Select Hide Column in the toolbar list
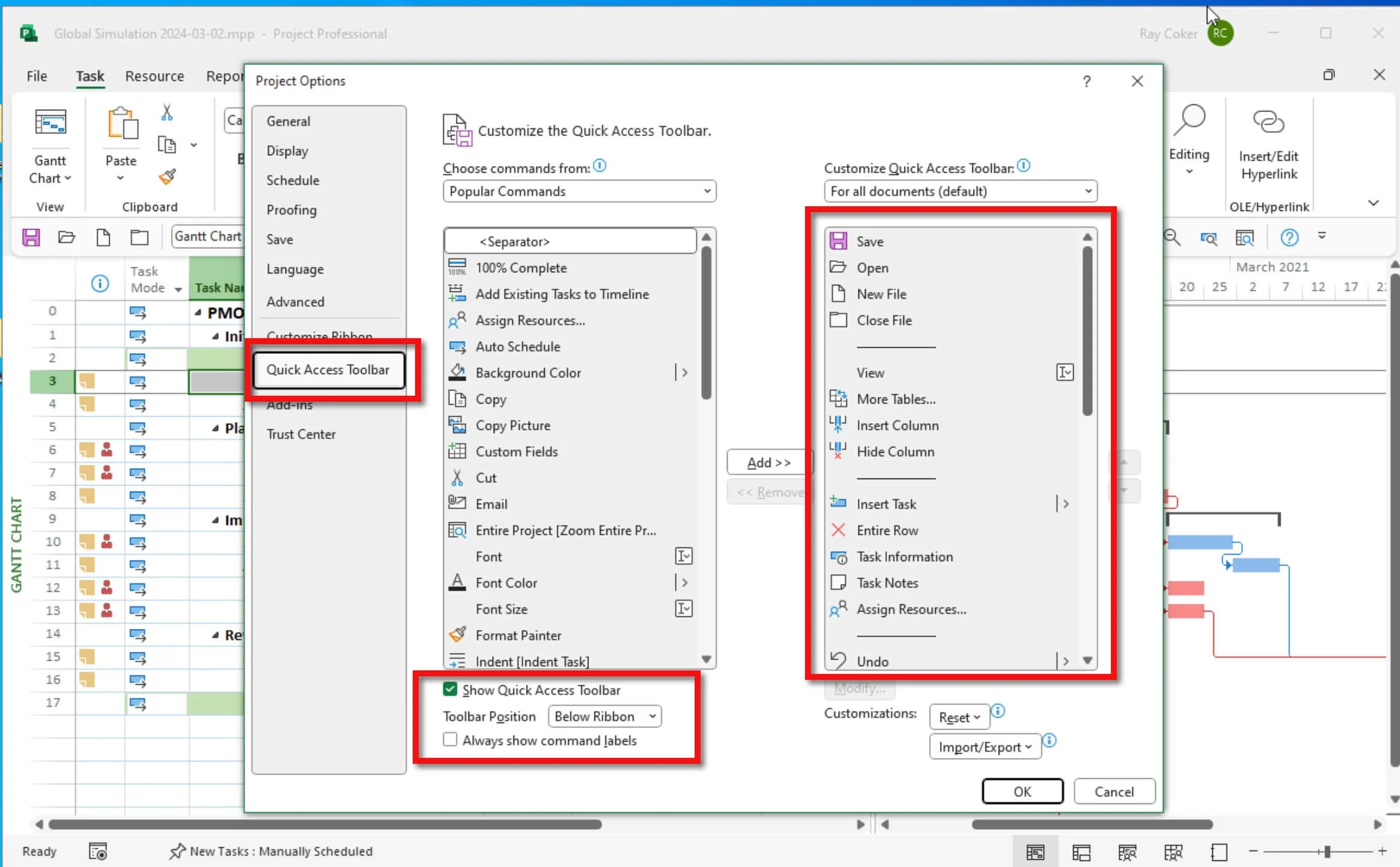1400x867 pixels. point(952,451)
